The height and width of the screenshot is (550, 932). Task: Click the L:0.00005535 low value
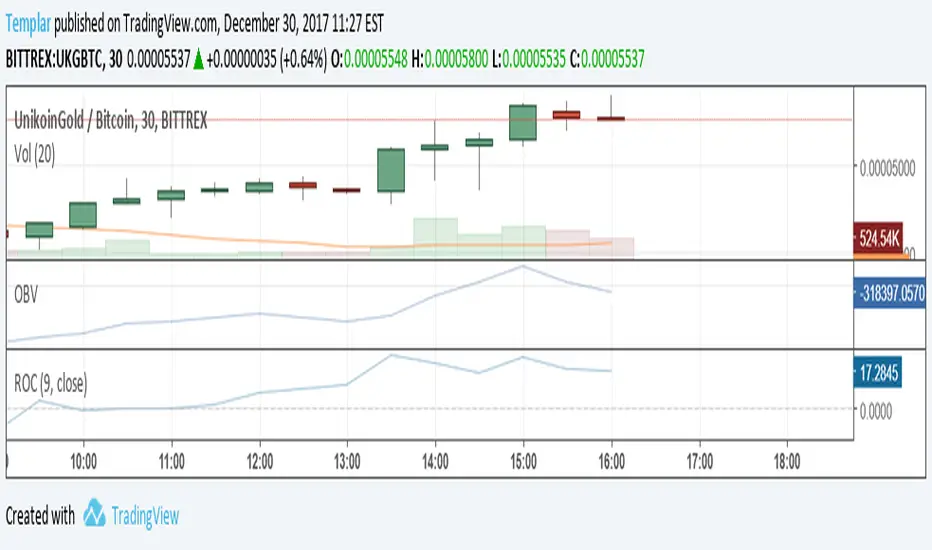528,59
